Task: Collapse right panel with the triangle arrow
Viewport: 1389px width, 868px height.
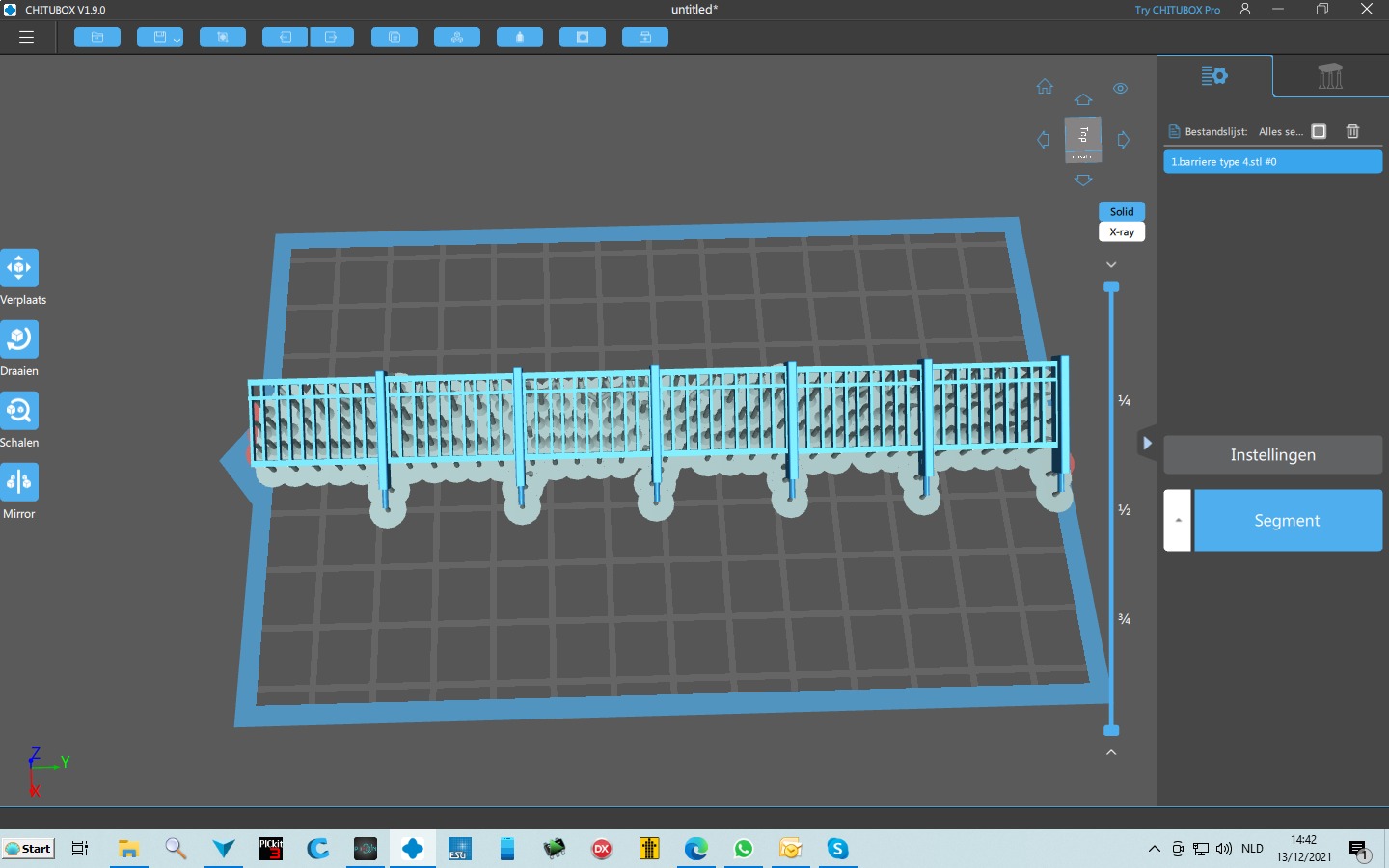Action: coord(1147,444)
